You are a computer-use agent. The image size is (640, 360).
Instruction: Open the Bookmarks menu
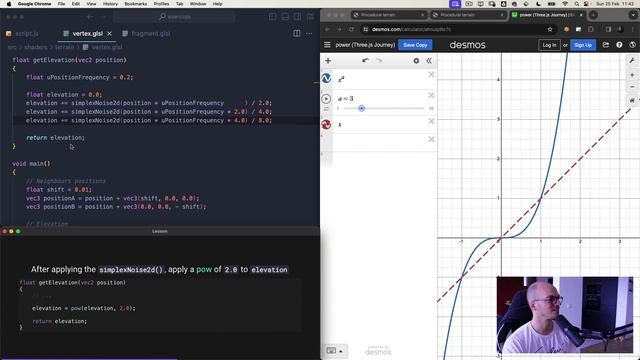136,4
